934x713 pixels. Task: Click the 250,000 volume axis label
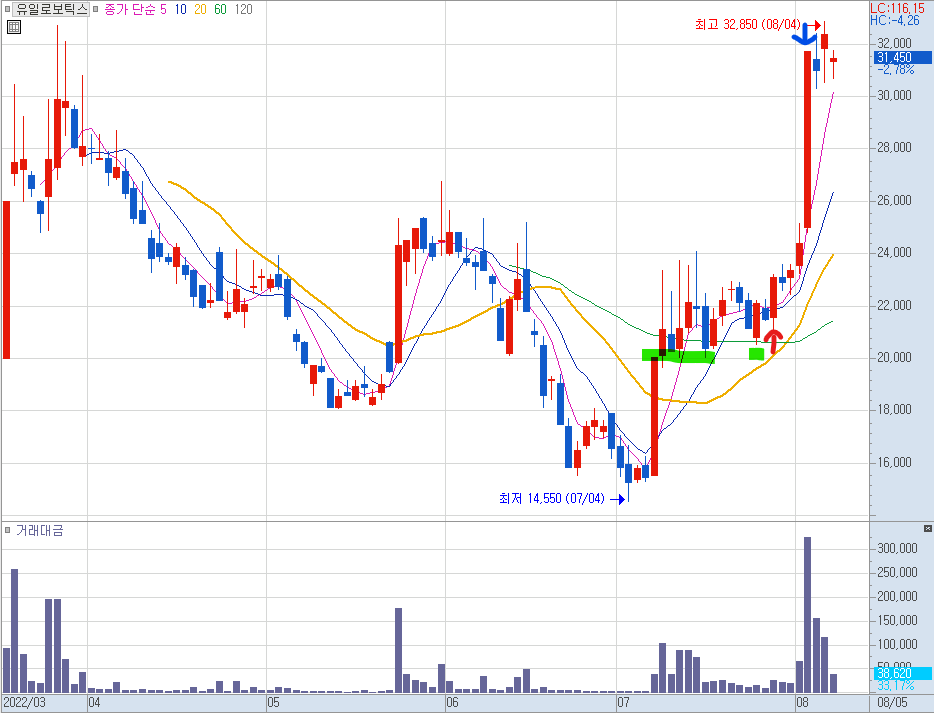tap(897, 572)
